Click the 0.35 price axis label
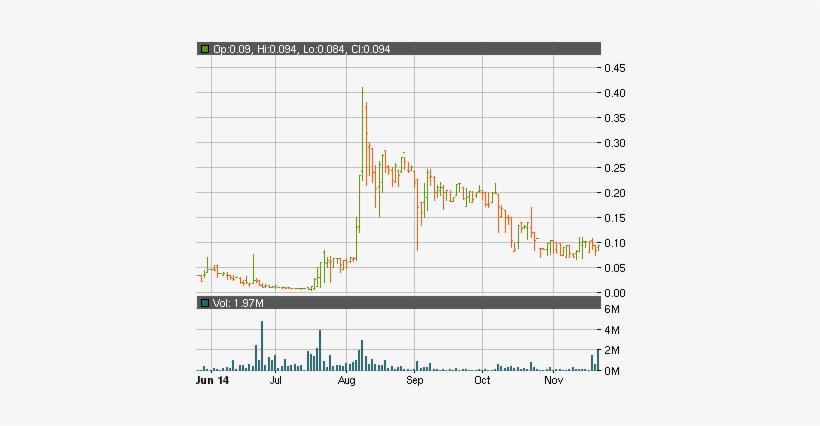 tap(614, 118)
